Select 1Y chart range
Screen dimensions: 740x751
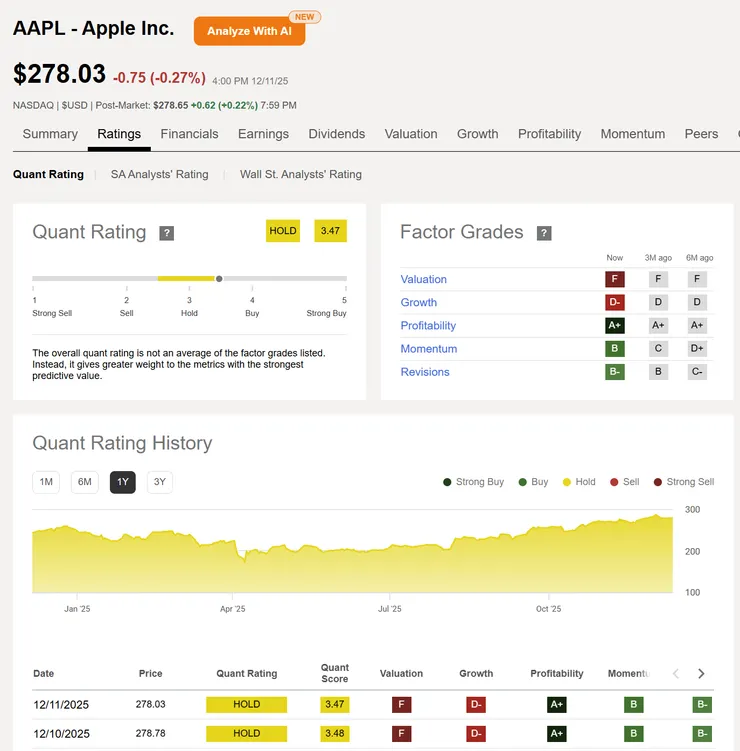coord(123,482)
